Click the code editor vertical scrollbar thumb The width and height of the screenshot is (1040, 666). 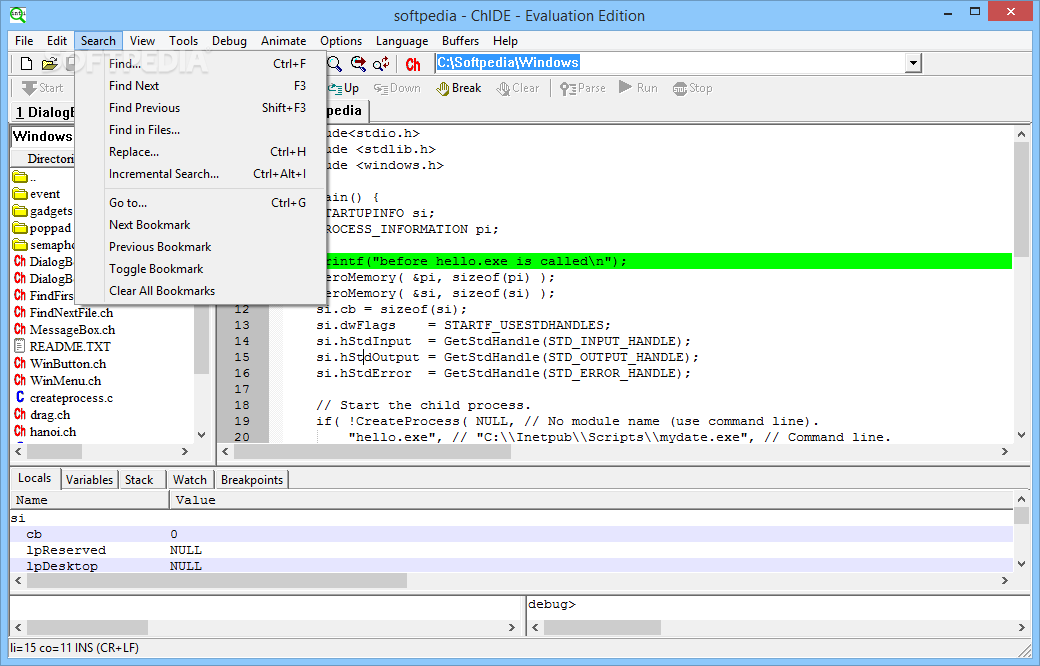tap(1021, 200)
